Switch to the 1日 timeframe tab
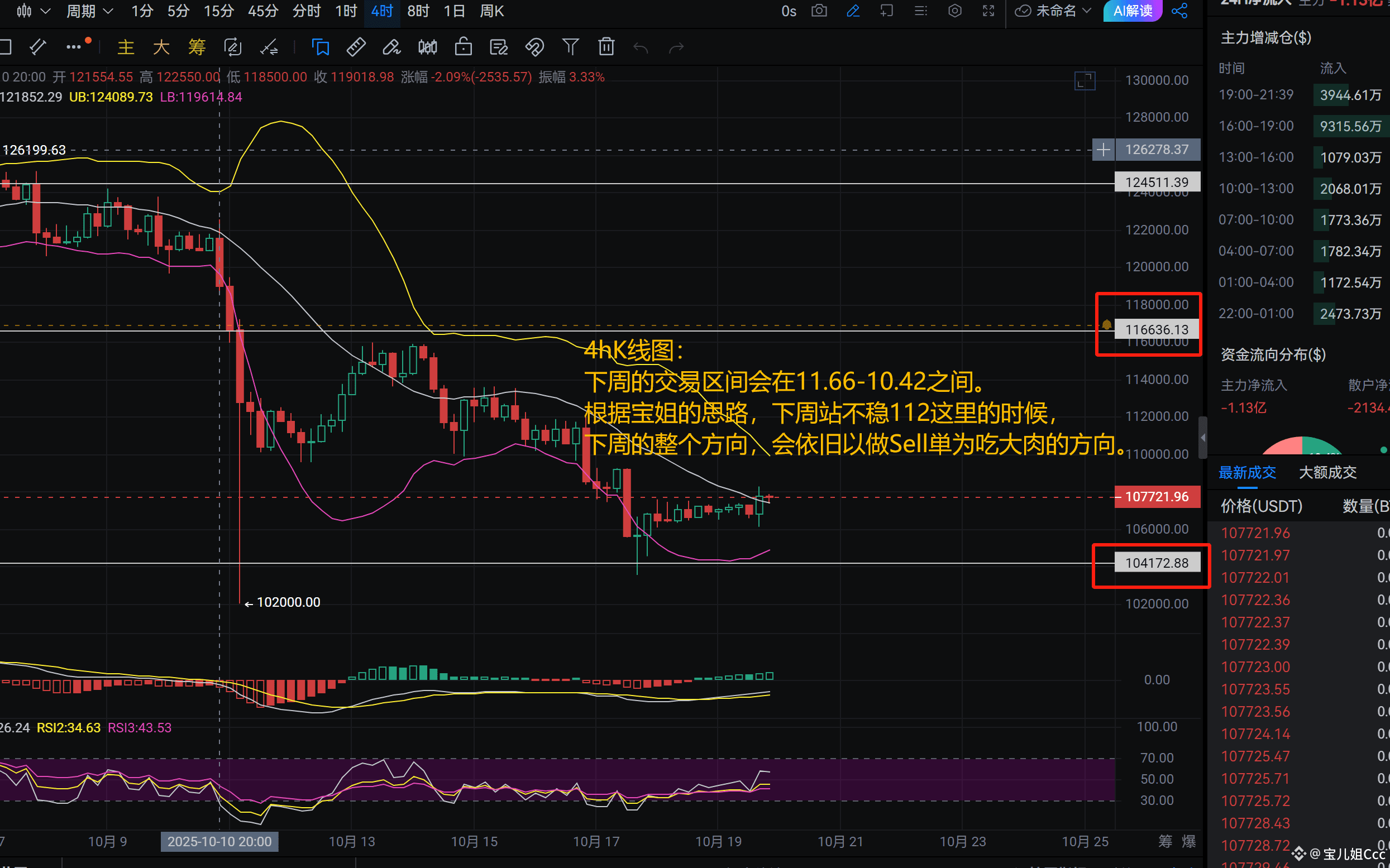This screenshot has width=1390, height=868. pyautogui.click(x=454, y=11)
